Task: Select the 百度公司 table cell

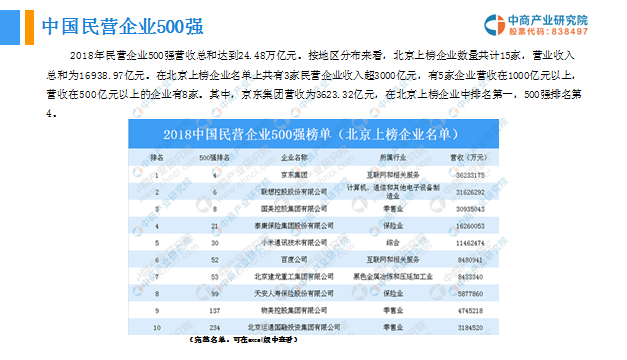Action: click(294, 260)
